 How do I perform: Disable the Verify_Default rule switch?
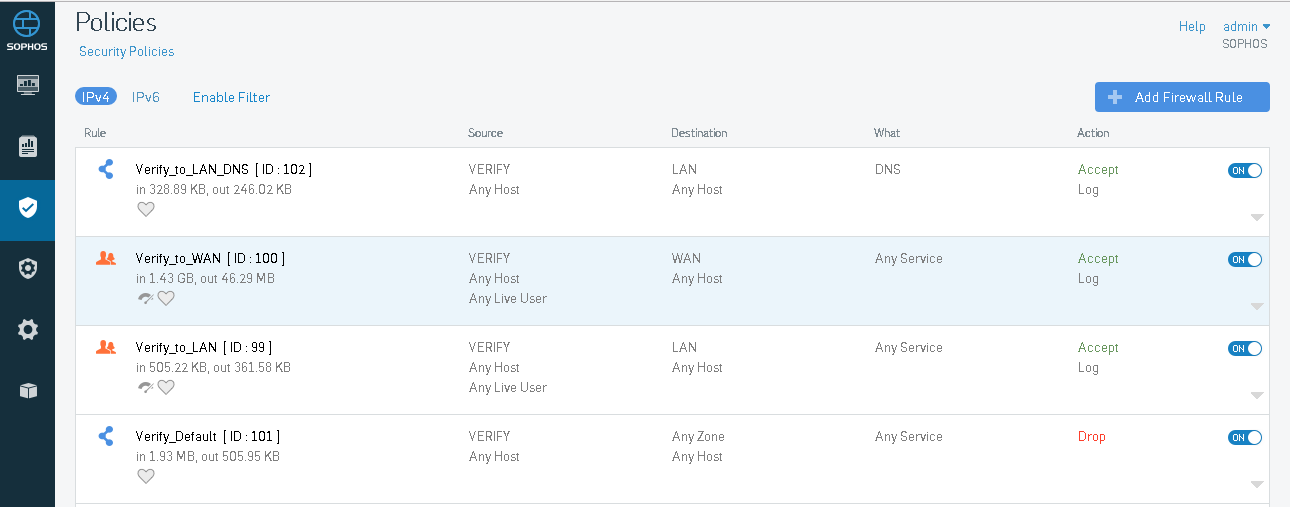[1245, 437]
